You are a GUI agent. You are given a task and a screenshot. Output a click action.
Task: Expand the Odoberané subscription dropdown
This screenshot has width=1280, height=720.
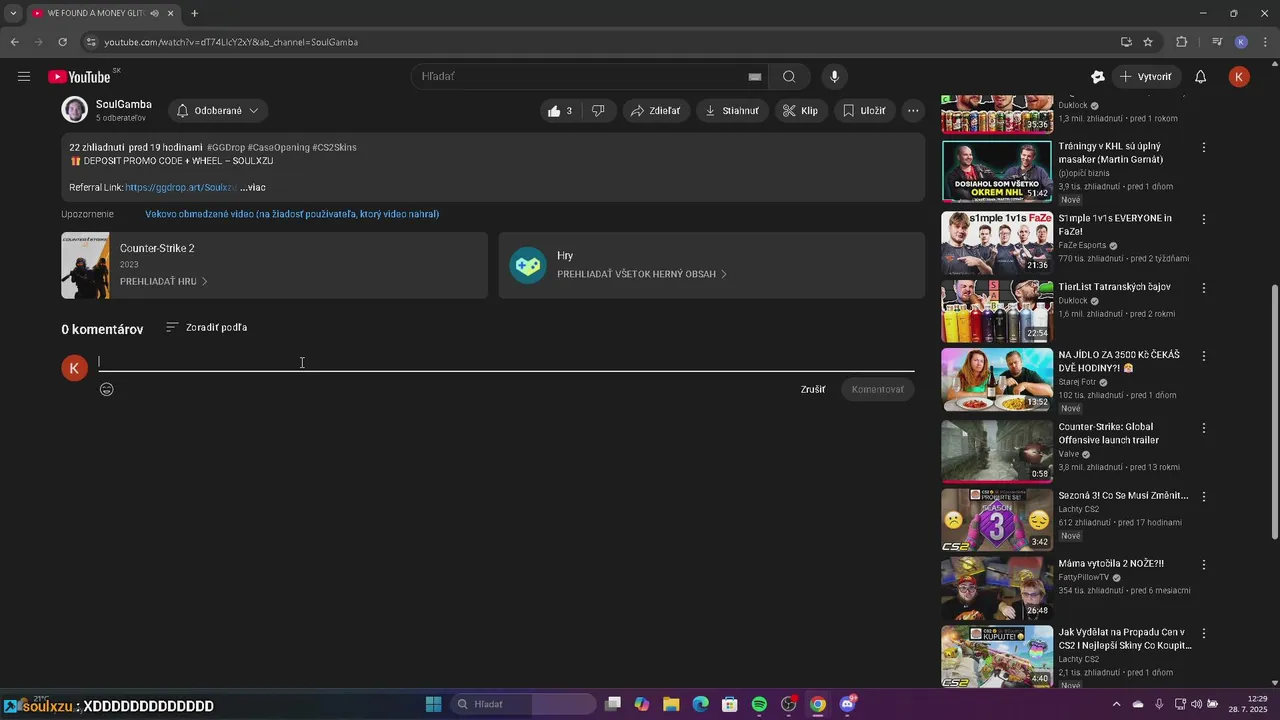coord(218,111)
